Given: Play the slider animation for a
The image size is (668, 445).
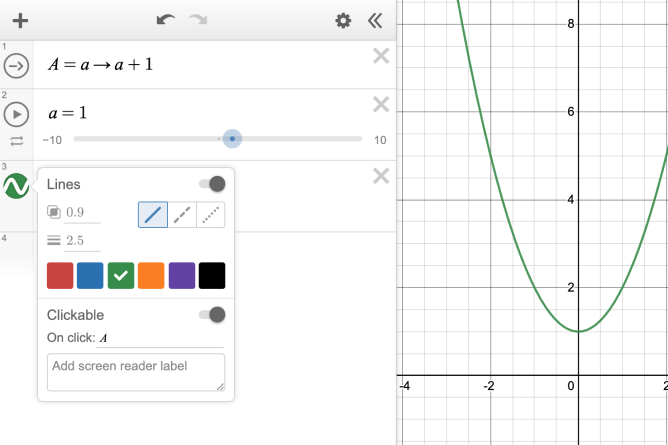Looking at the screenshot, I should [x=16, y=113].
